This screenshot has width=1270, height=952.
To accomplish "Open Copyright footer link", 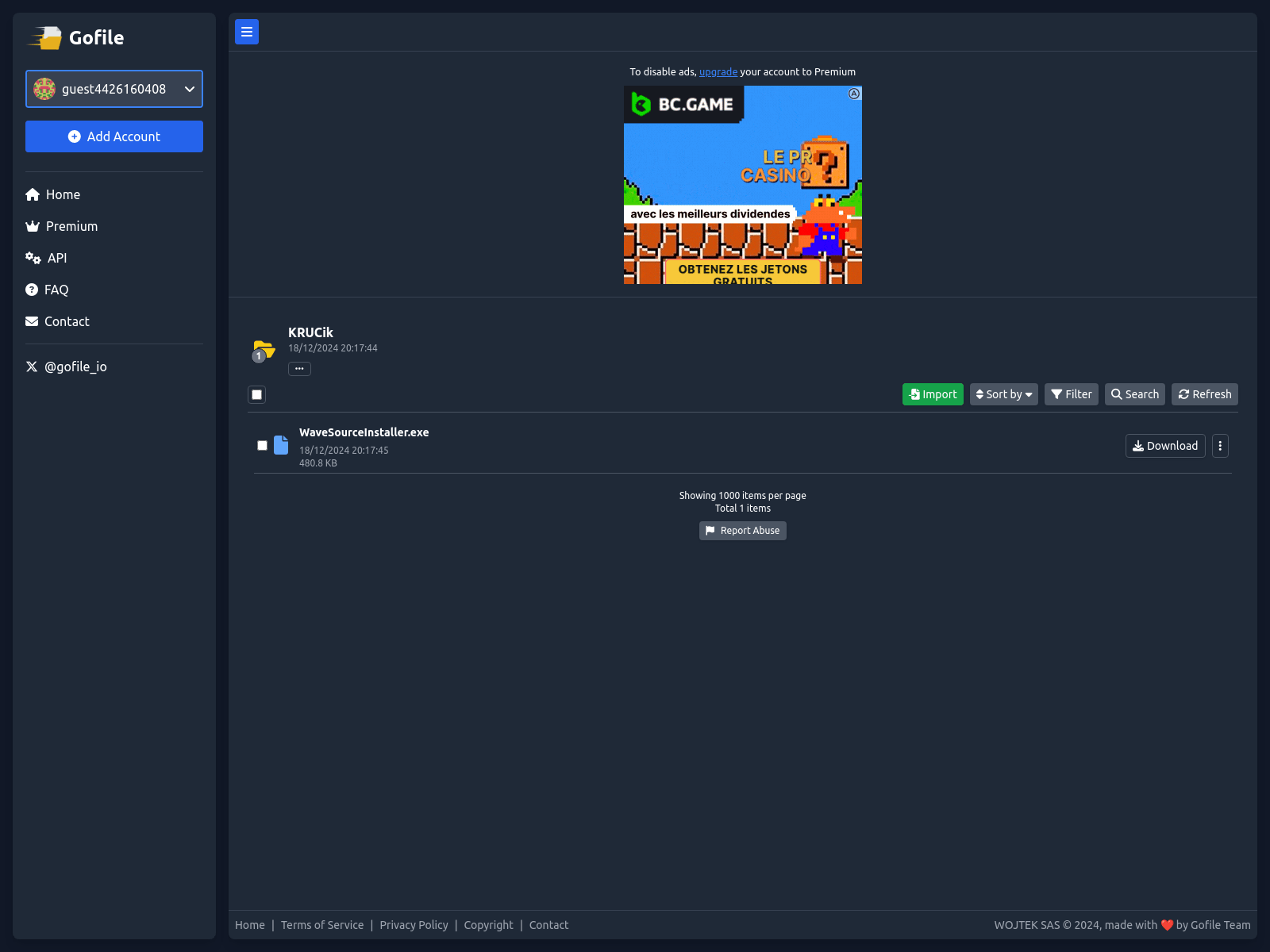I will pos(489,925).
